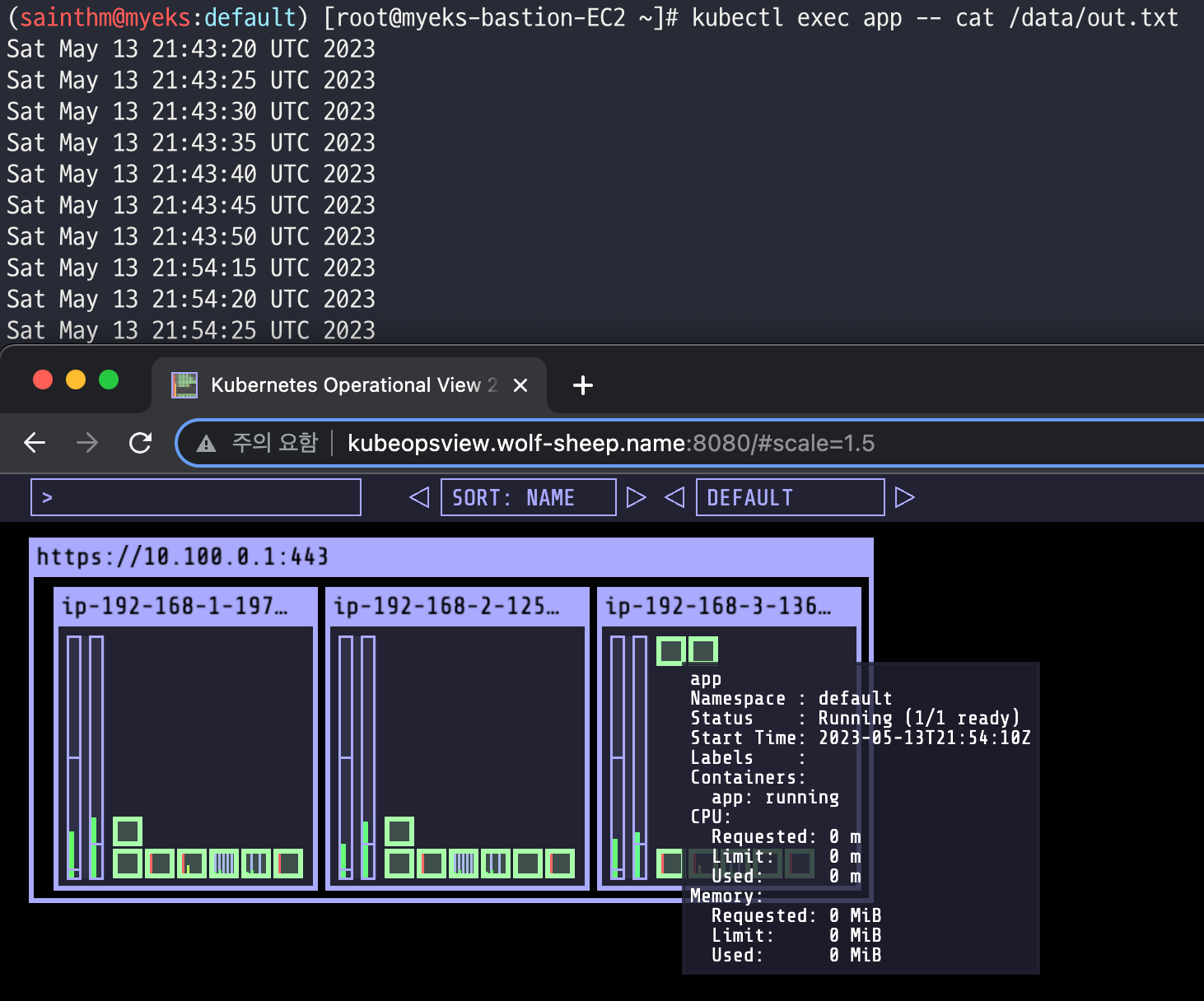This screenshot has height=1001, width=1204.
Task: Click CPU usage bar of node ip-192-168-2-125
Action: coord(346,757)
